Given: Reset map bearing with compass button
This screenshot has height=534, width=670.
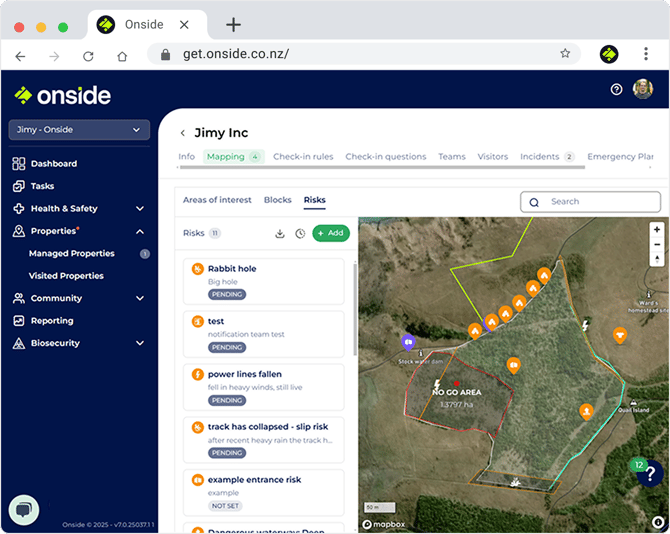Looking at the screenshot, I should tap(657, 259).
